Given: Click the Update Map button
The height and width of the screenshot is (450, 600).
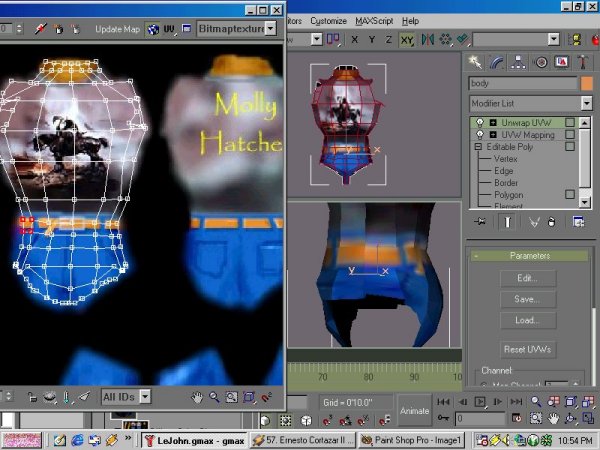Looking at the screenshot, I should tap(117, 29).
